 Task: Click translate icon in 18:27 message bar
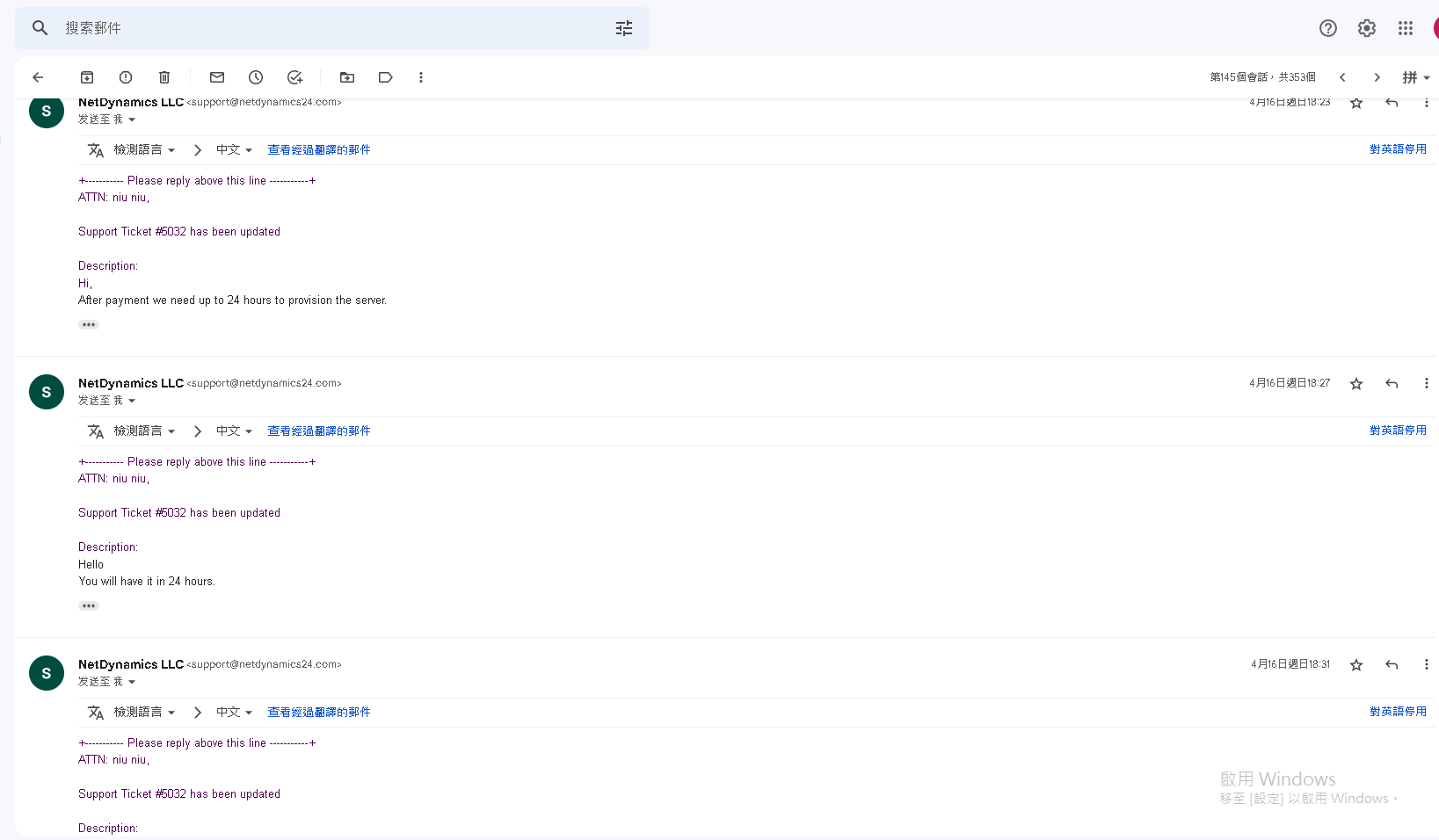pyautogui.click(x=96, y=431)
